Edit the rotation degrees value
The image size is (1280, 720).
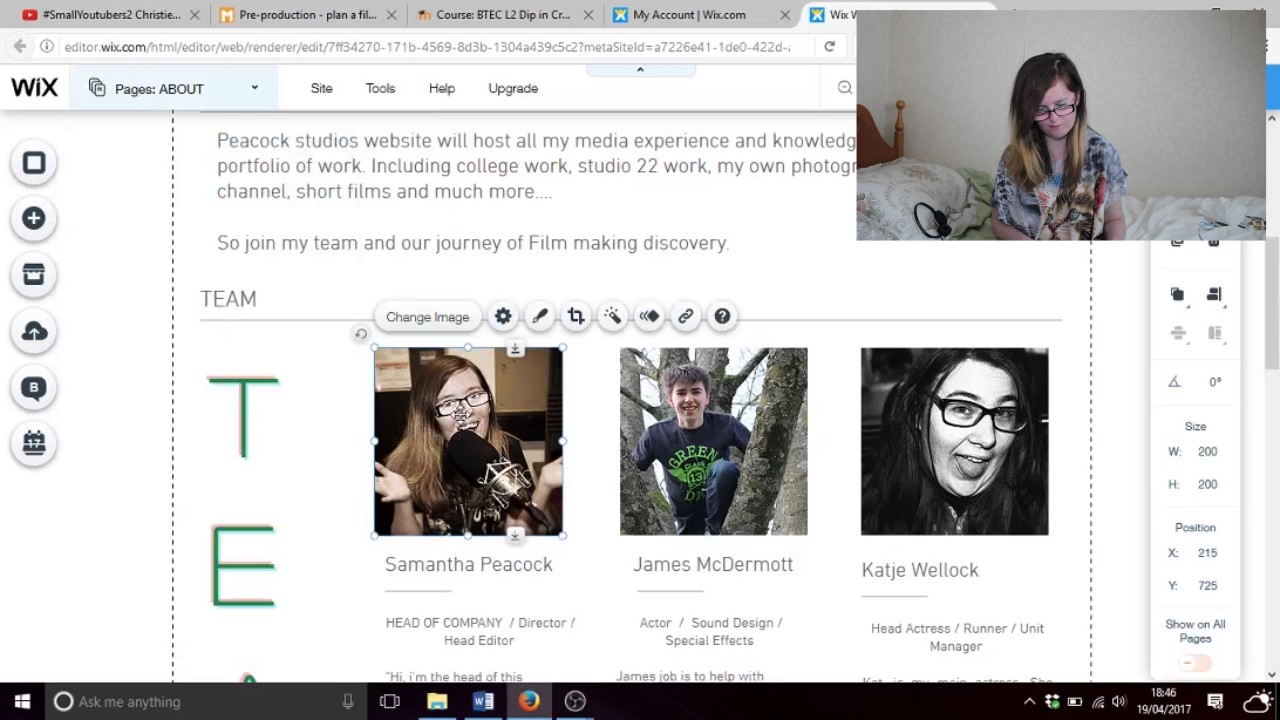tap(1215, 382)
